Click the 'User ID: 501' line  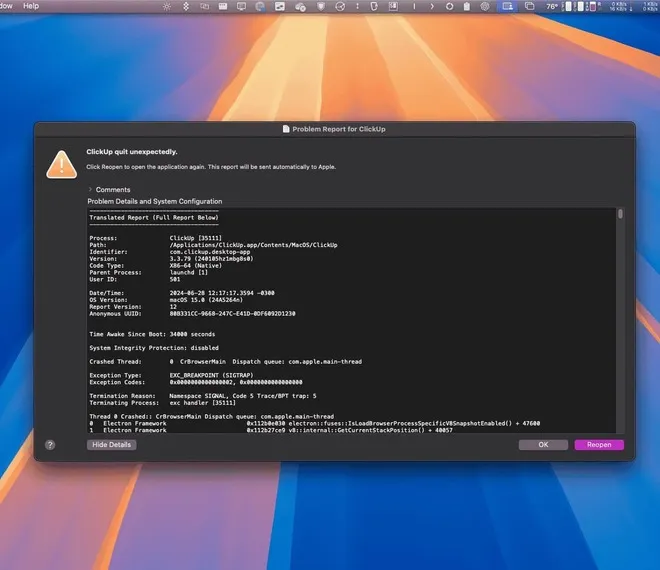(x=135, y=279)
